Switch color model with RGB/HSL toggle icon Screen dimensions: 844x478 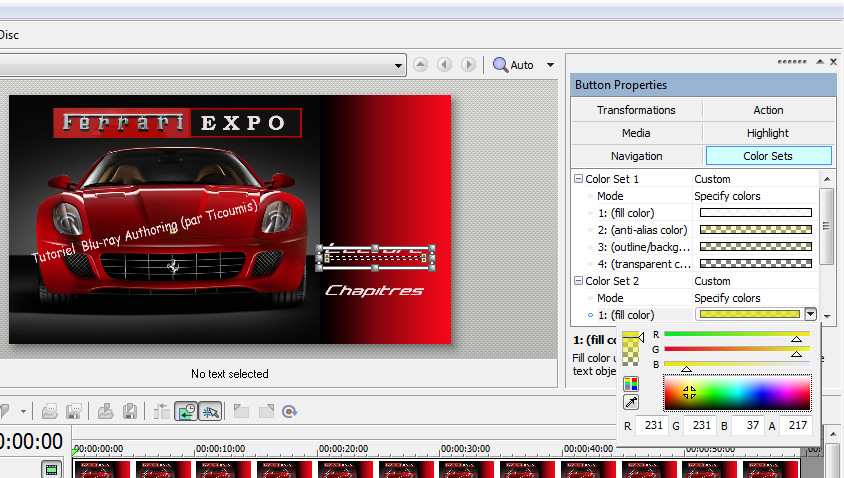coord(631,384)
